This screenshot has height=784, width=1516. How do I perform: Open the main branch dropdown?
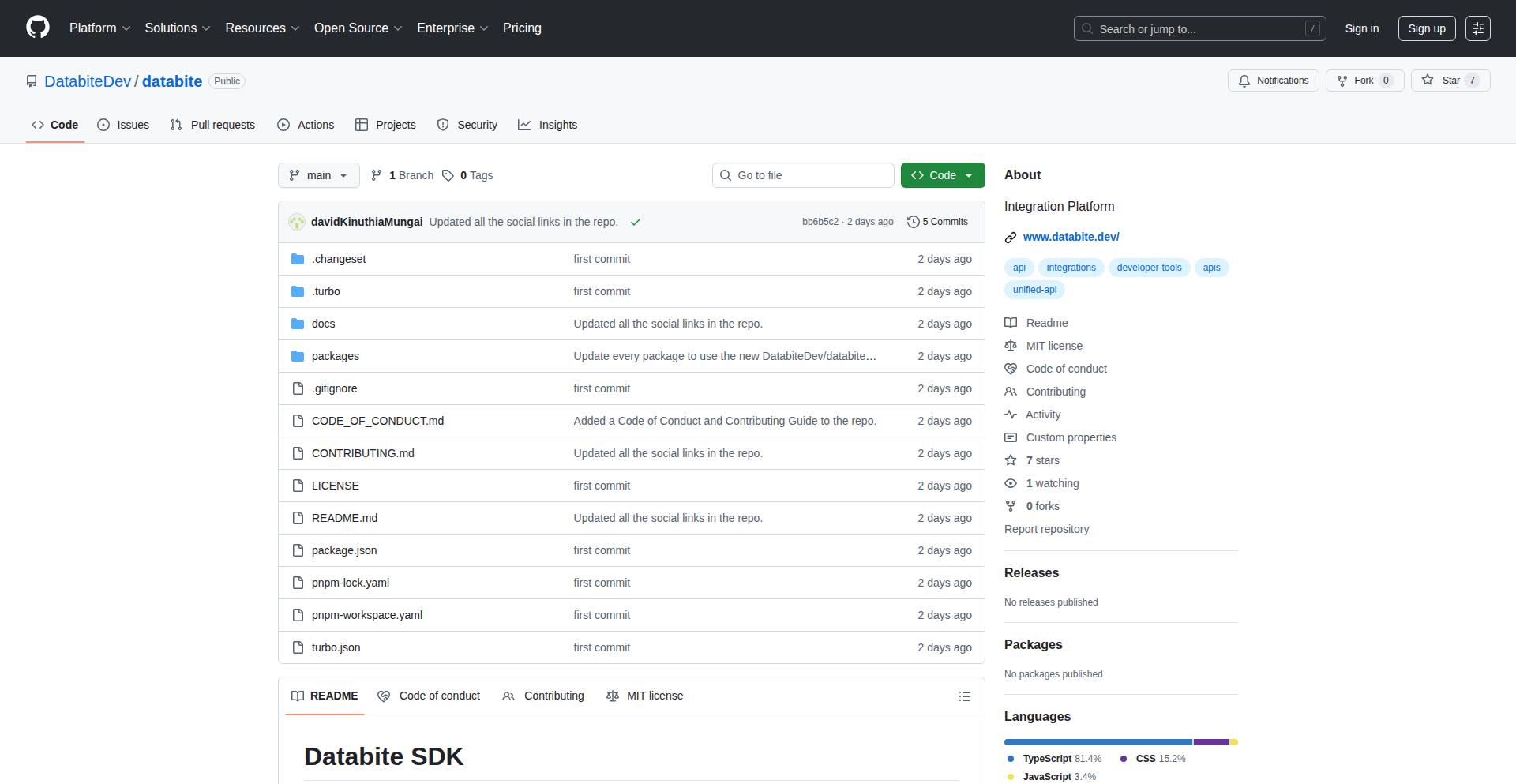click(x=318, y=175)
